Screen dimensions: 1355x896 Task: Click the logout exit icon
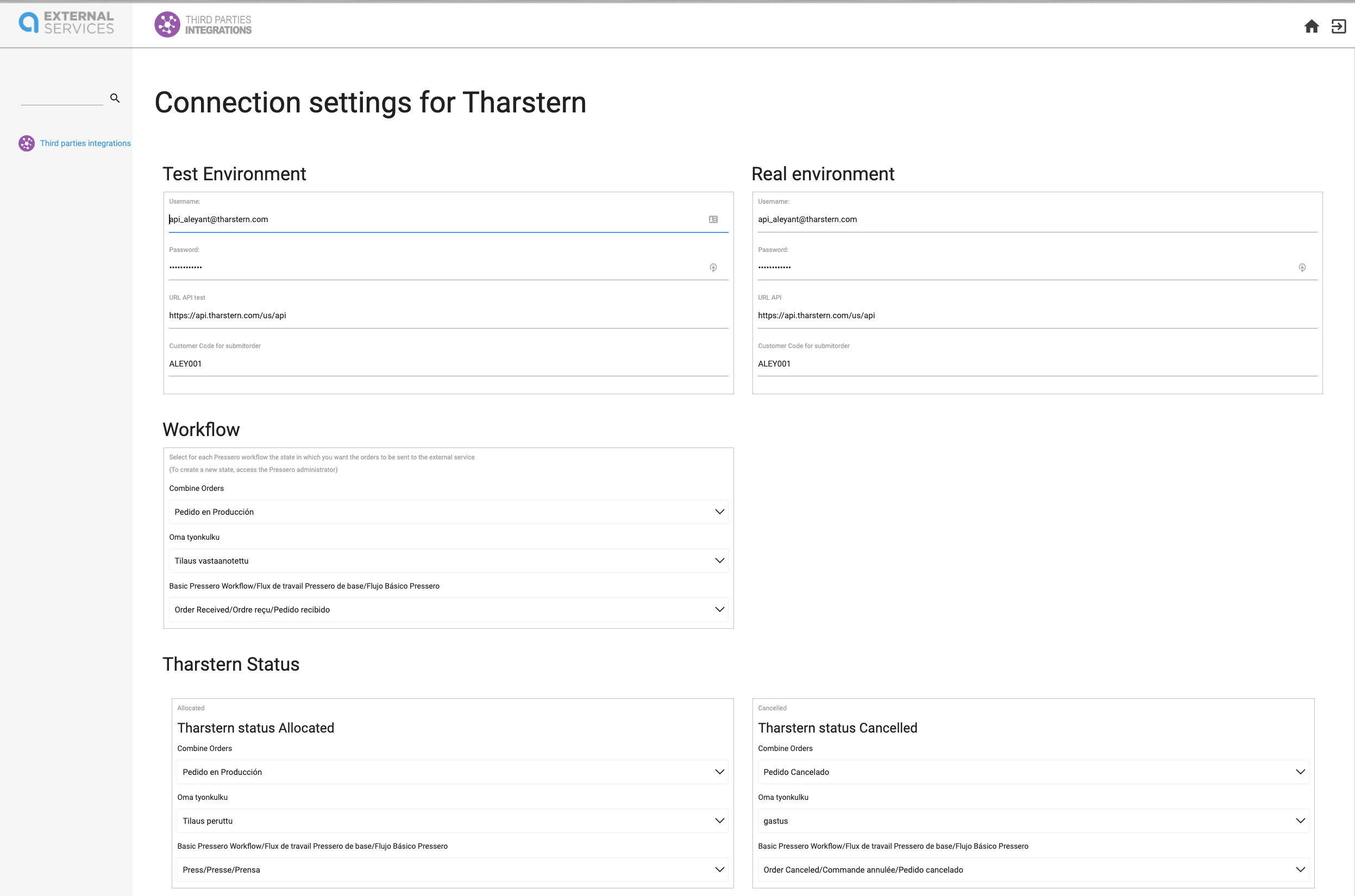point(1338,26)
